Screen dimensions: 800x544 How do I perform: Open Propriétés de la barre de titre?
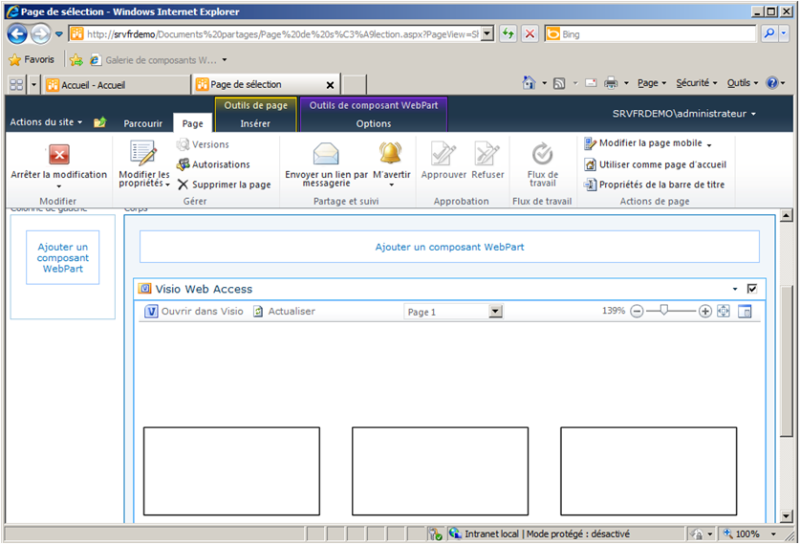pyautogui.click(x=654, y=185)
